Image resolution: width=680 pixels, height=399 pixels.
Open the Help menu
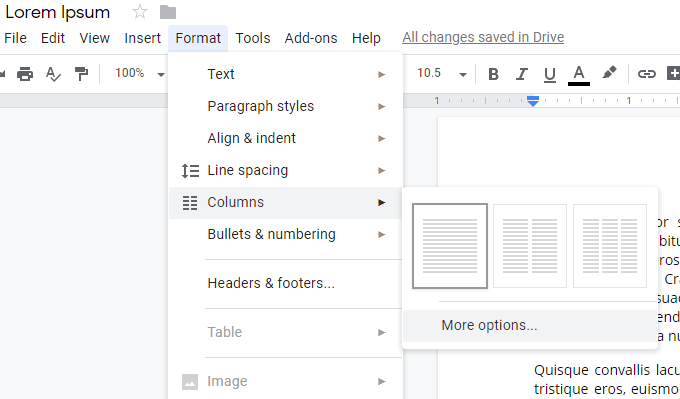pos(366,38)
